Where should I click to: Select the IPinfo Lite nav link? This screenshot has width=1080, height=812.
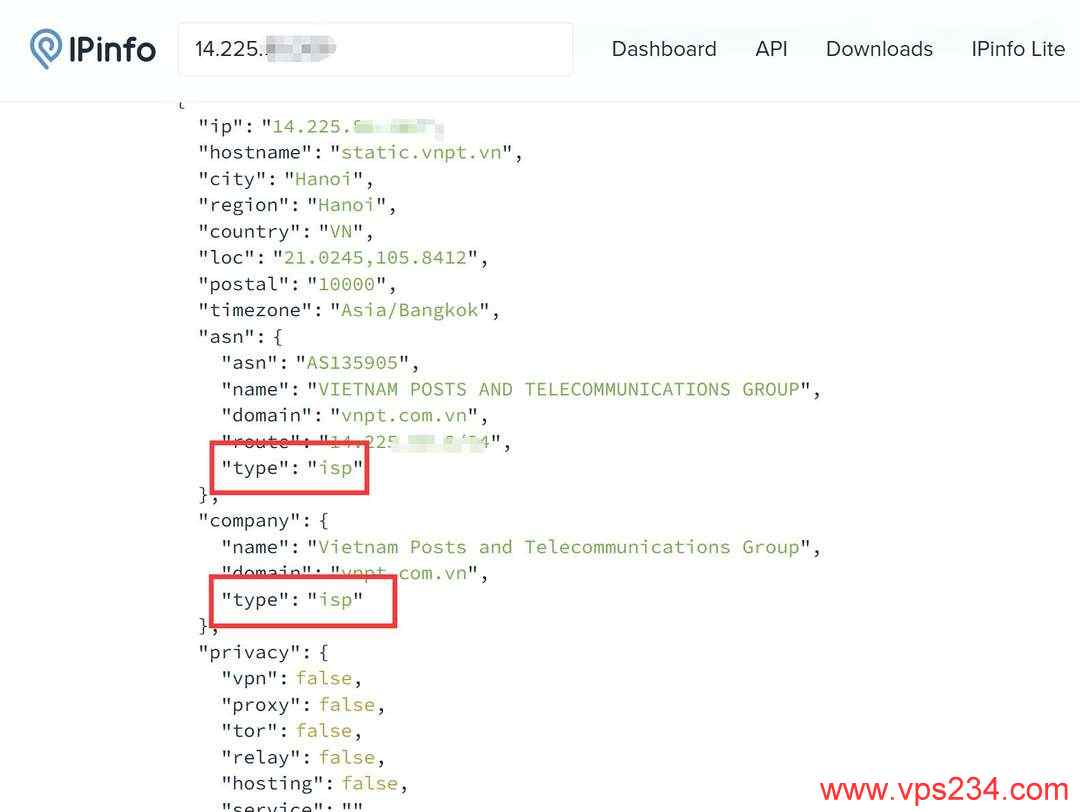pos(1017,49)
